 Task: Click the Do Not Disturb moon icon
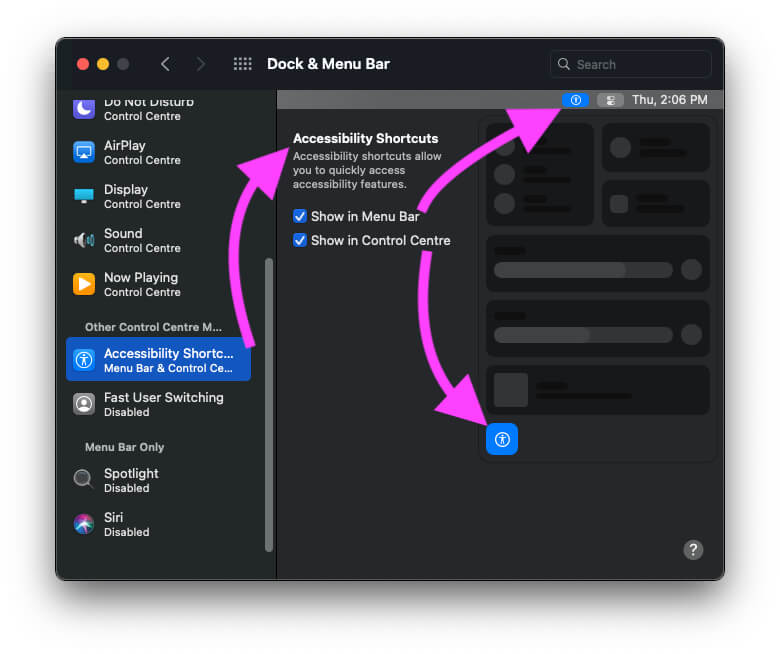tap(84, 108)
